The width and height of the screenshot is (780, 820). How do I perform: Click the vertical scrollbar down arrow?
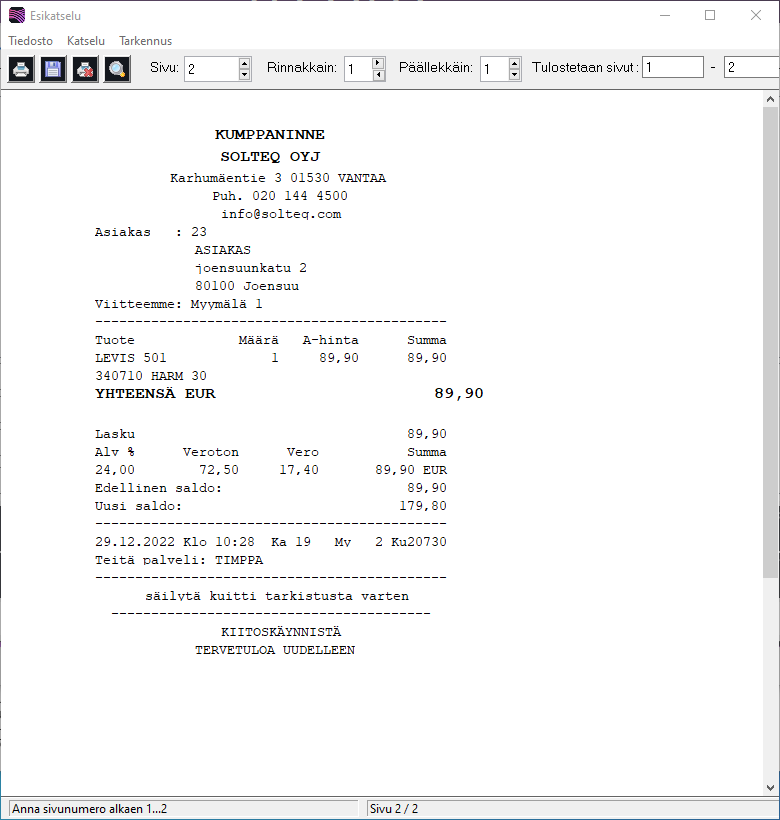click(x=770, y=787)
